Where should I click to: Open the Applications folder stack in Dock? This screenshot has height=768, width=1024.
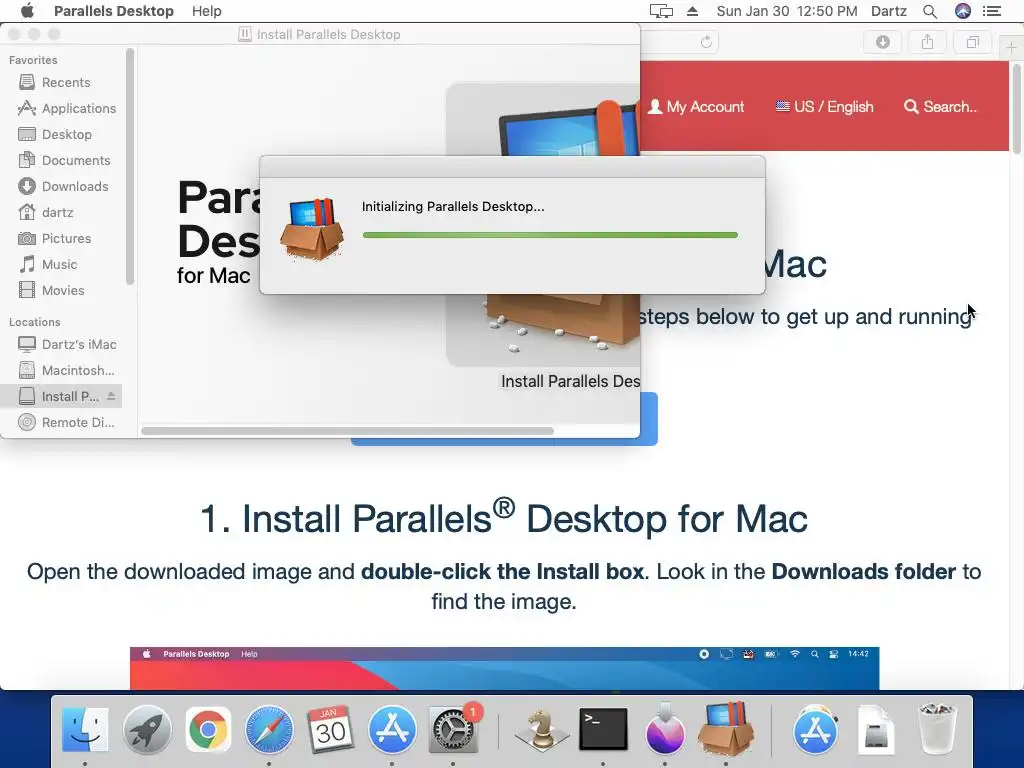tap(815, 729)
